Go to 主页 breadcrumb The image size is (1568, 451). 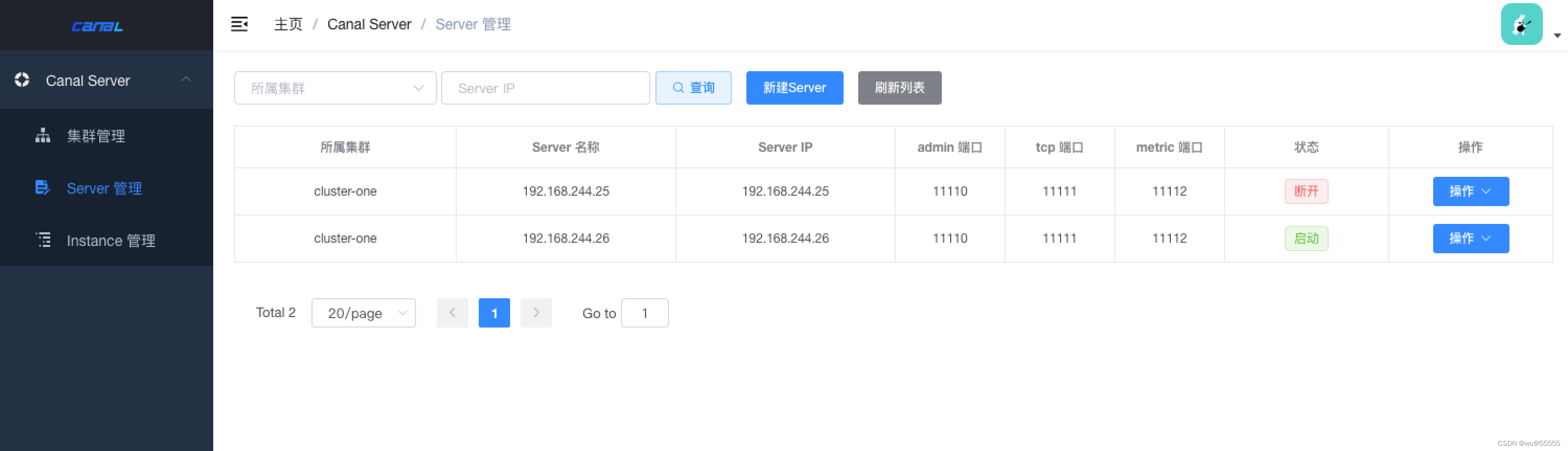coord(289,25)
